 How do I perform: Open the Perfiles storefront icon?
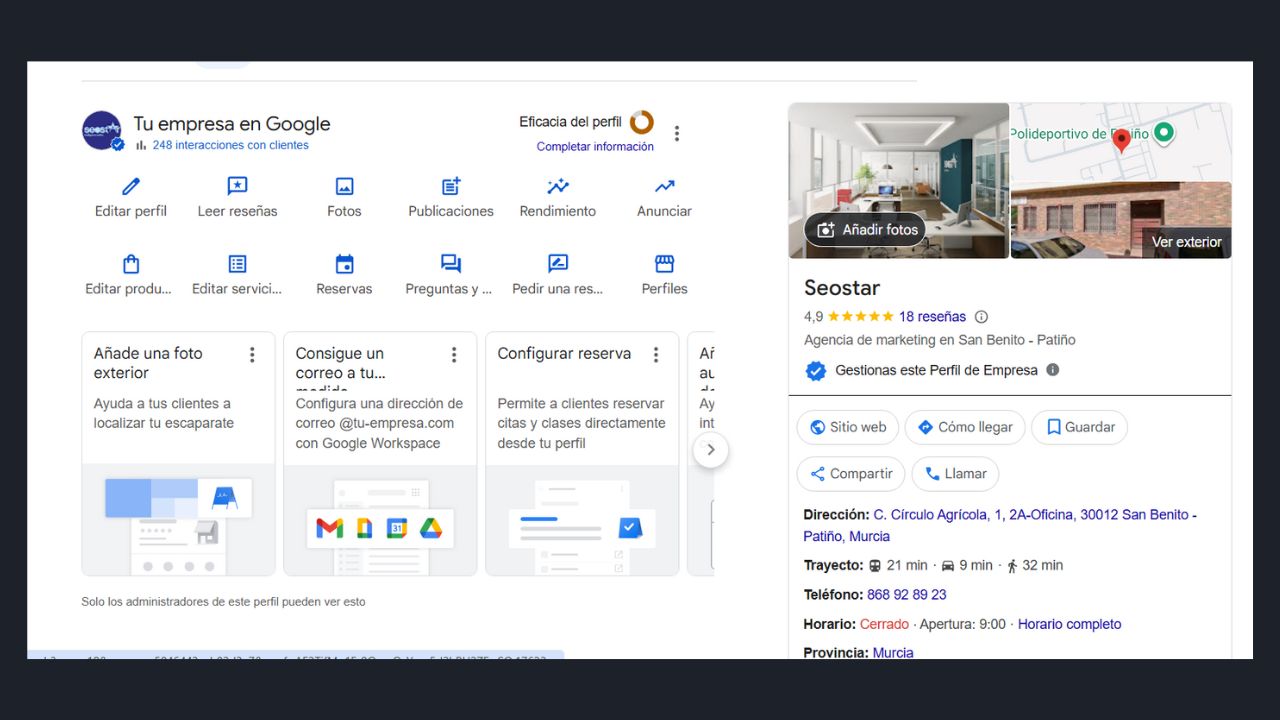tap(664, 264)
